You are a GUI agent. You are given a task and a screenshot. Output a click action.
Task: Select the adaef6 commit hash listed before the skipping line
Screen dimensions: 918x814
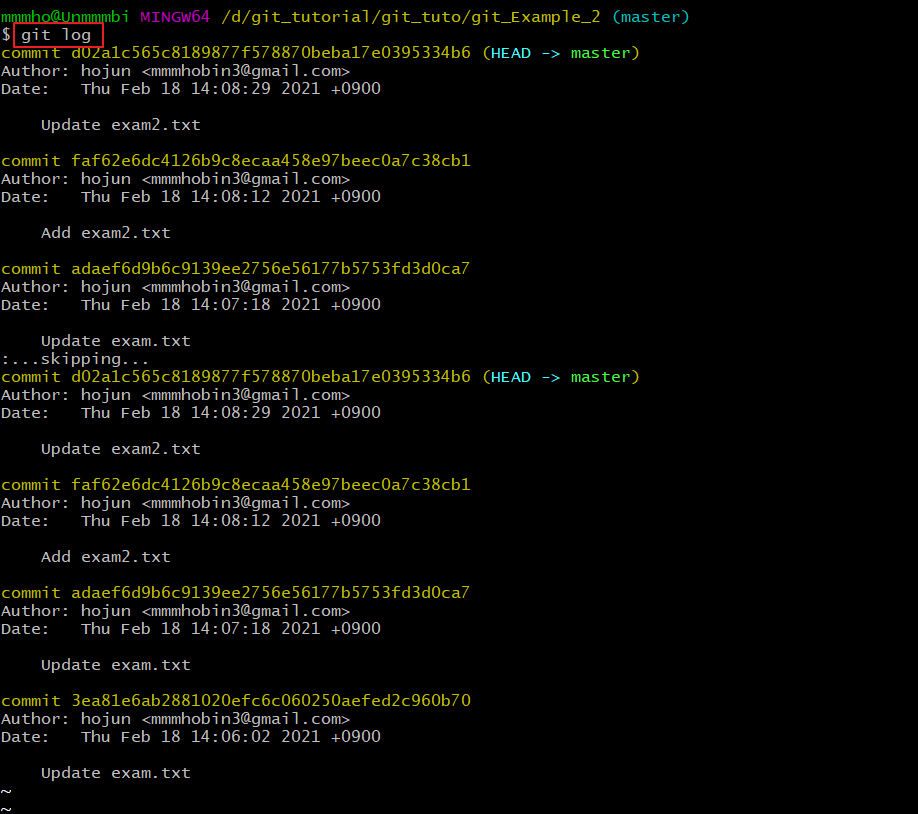[x=270, y=269]
